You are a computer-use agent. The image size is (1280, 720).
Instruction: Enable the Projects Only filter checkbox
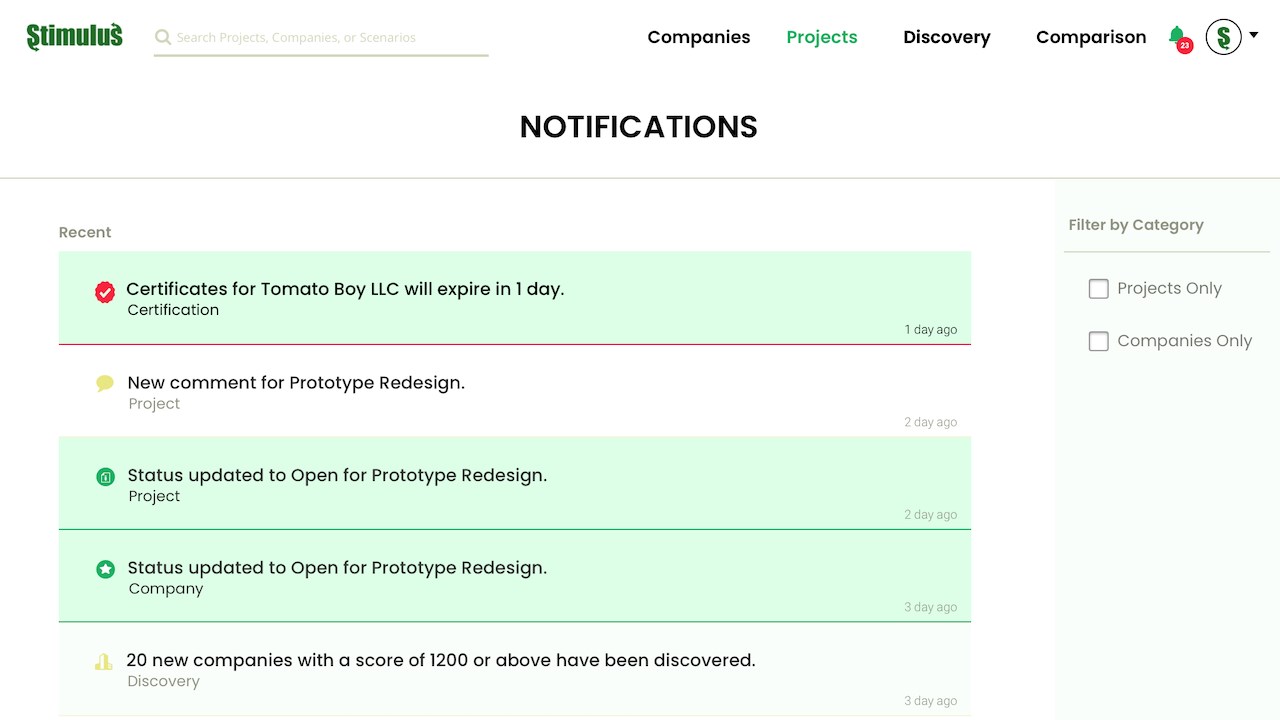click(x=1098, y=289)
